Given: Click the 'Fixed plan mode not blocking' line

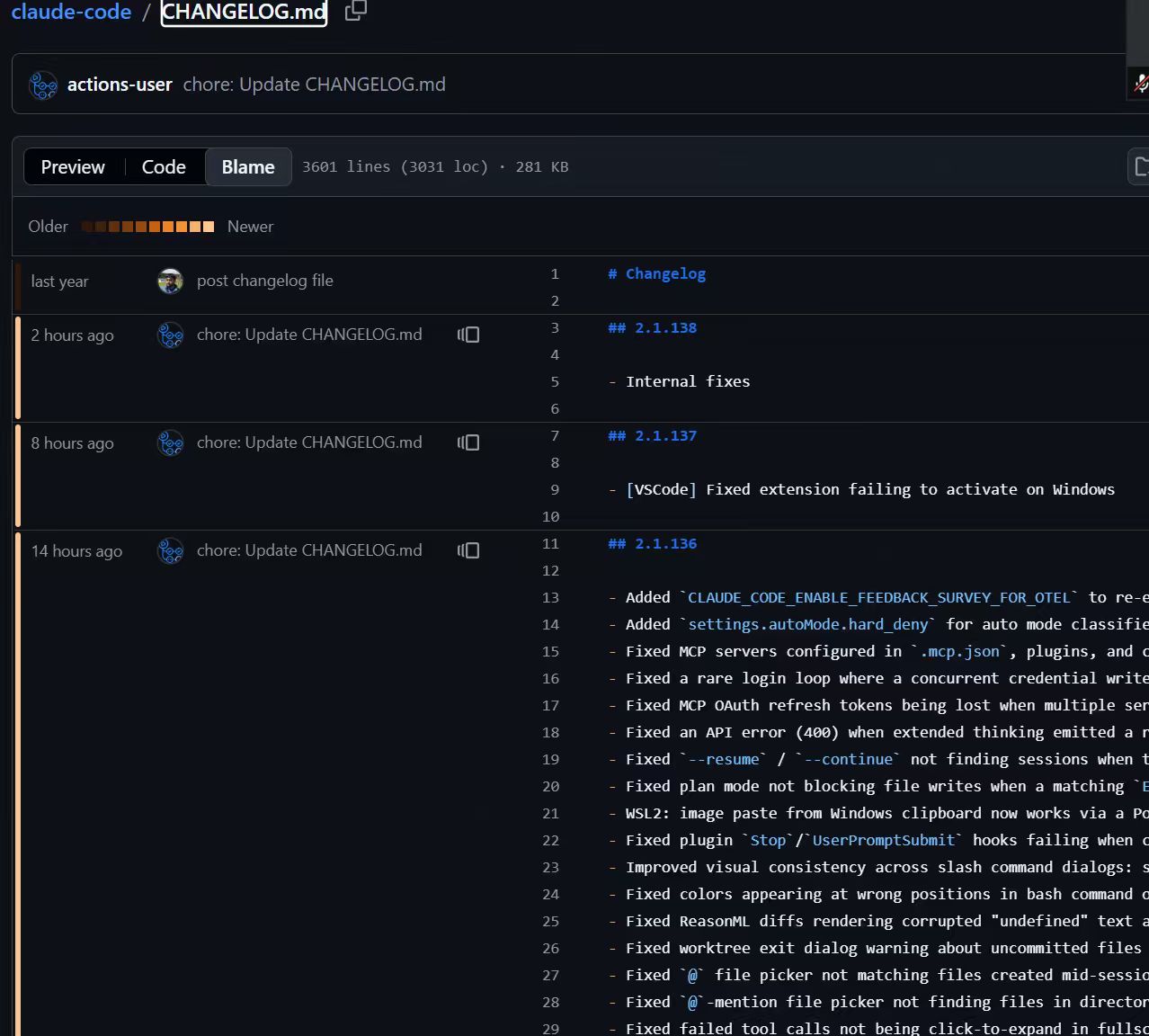Looking at the screenshot, I should tap(877, 787).
